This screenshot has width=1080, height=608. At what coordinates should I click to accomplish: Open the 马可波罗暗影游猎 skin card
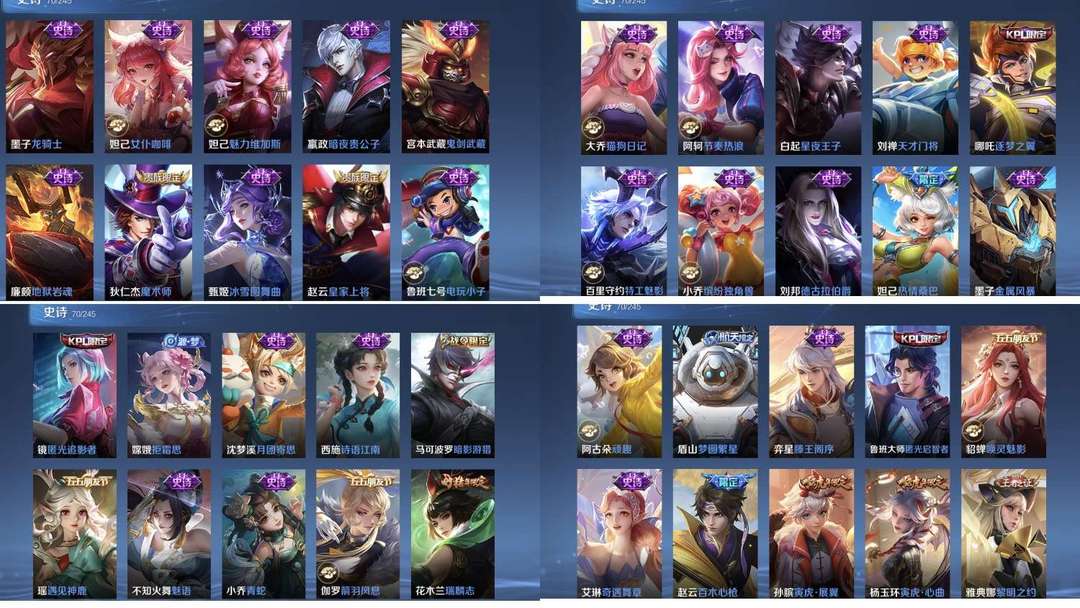coord(453,395)
